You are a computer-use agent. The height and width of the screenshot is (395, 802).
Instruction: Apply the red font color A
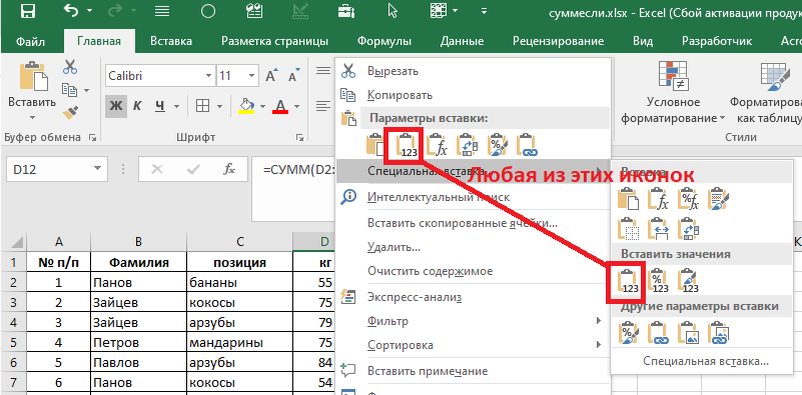pos(280,106)
